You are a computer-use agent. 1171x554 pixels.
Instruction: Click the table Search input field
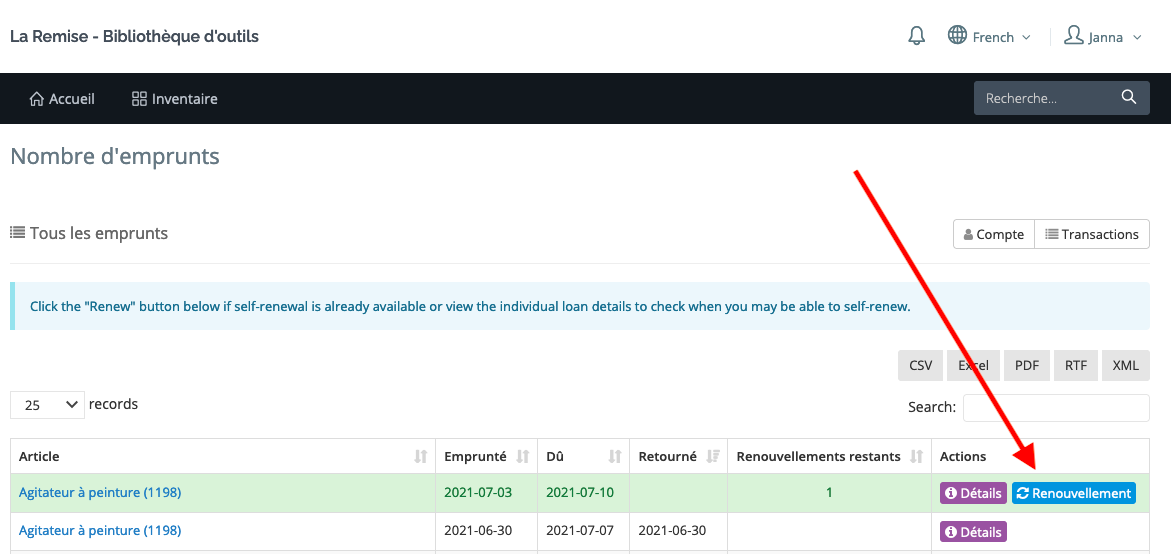[1055, 408]
